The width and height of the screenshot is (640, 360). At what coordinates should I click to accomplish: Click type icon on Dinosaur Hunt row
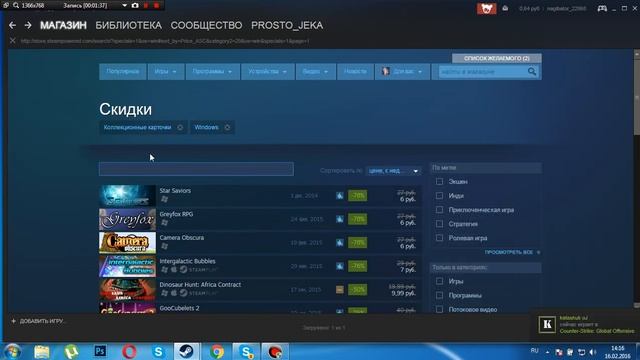(x=340, y=289)
